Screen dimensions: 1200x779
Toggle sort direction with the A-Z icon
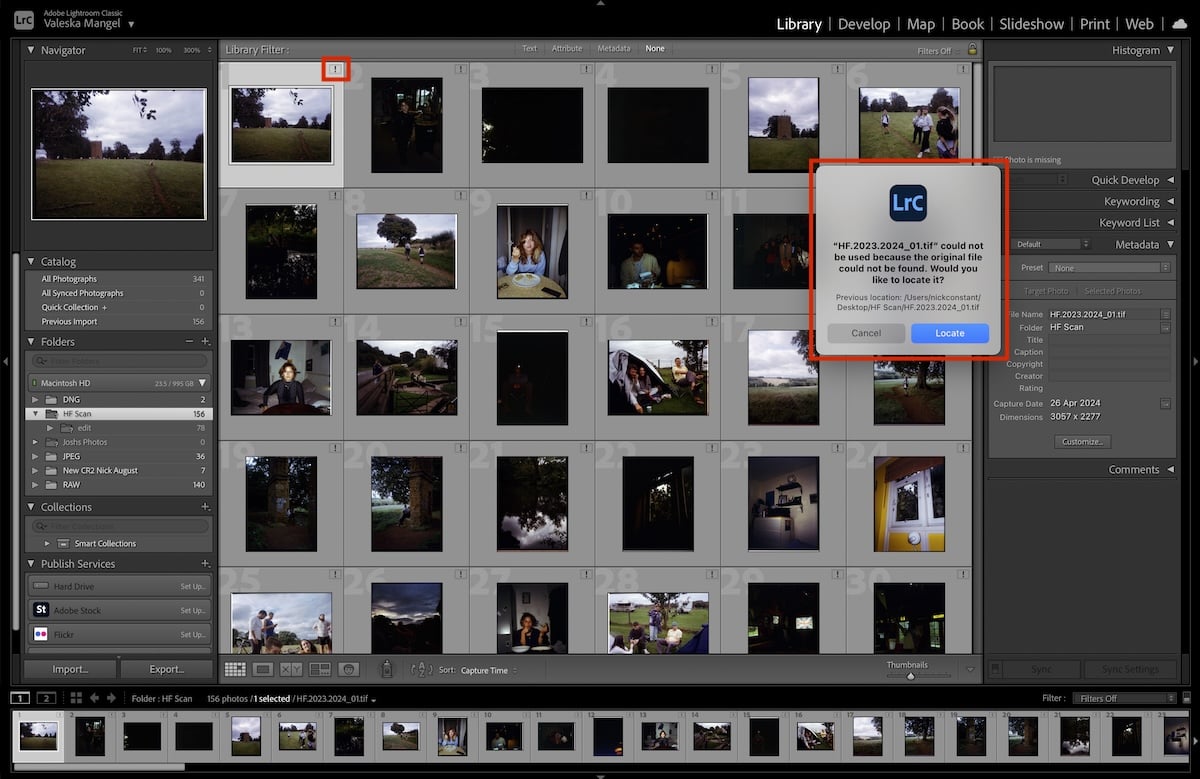pyautogui.click(x=423, y=670)
